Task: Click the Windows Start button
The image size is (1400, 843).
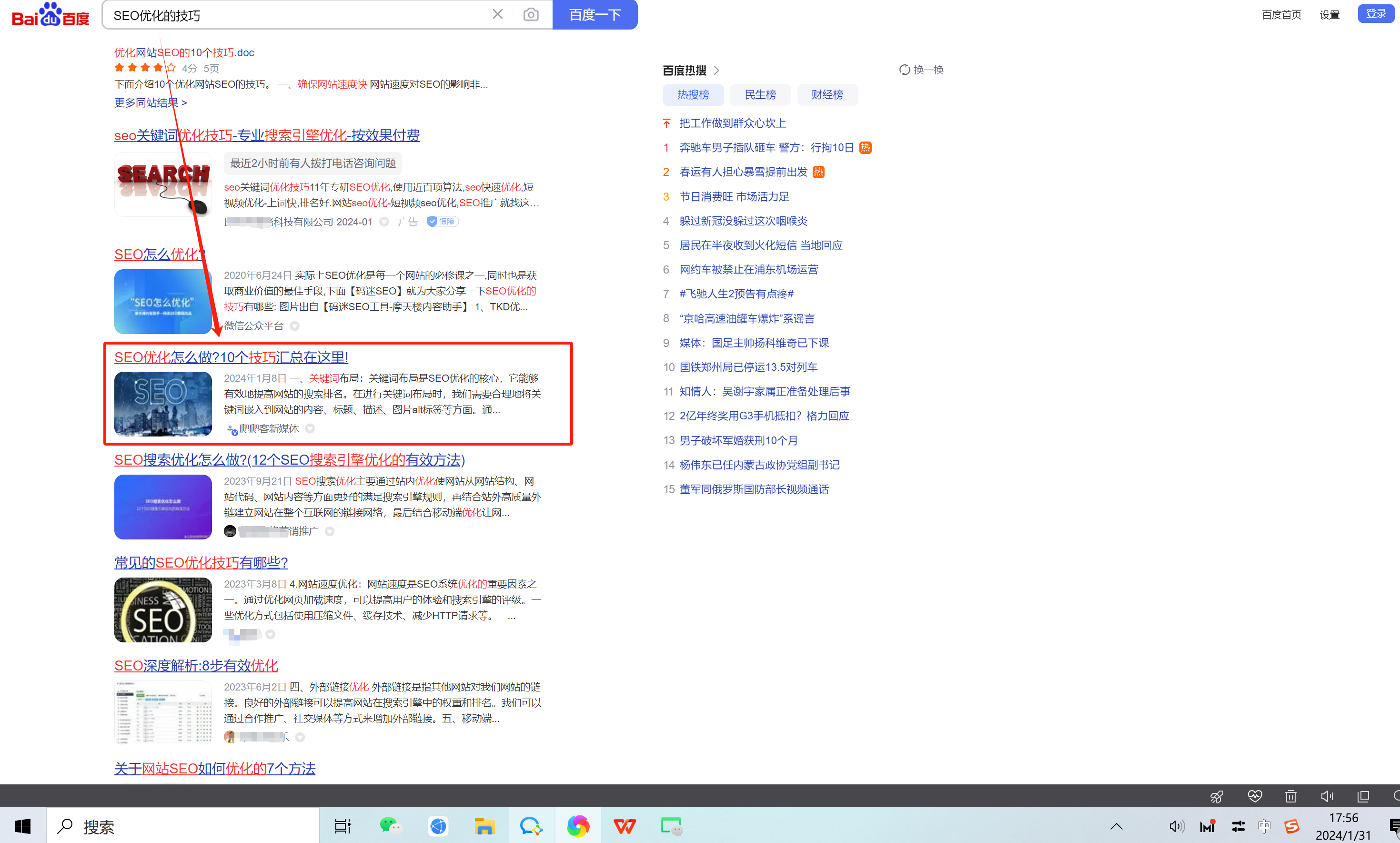Action: click(23, 826)
